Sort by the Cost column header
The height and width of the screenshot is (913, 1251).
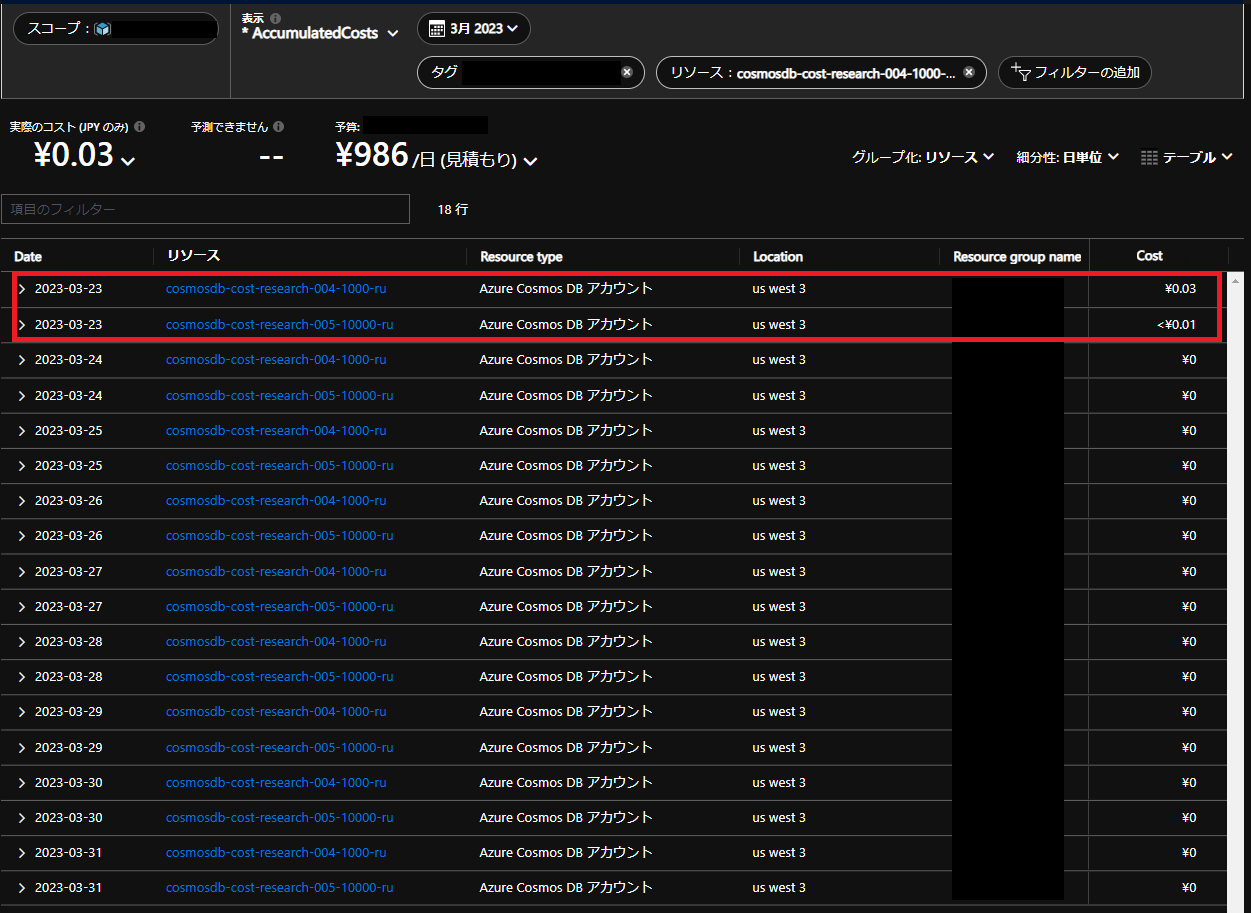pyautogui.click(x=1149, y=256)
